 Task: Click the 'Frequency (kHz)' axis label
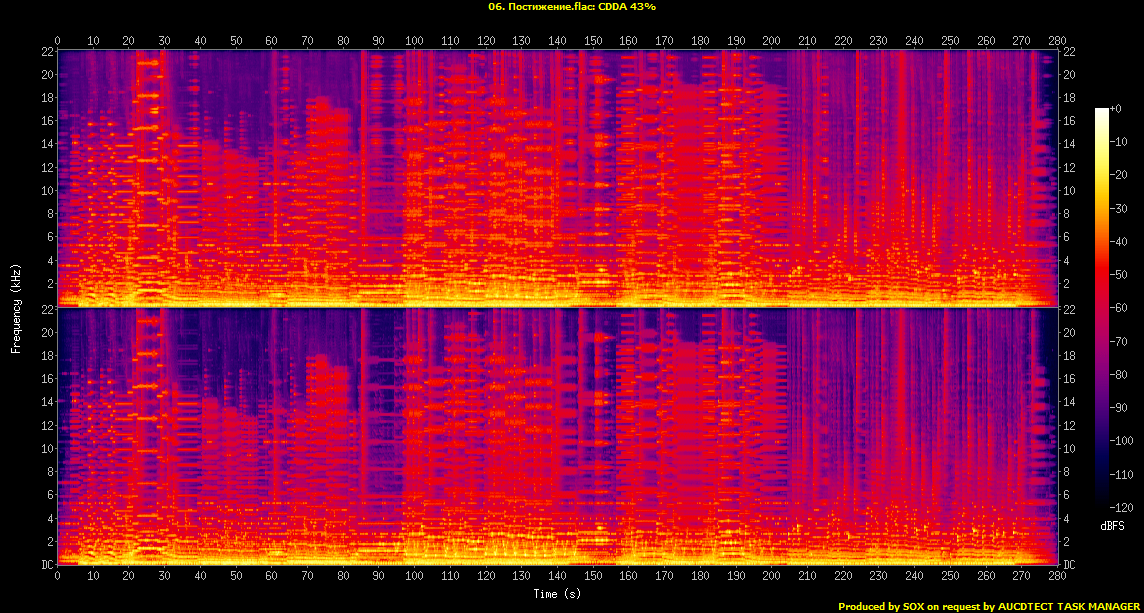click(x=16, y=306)
